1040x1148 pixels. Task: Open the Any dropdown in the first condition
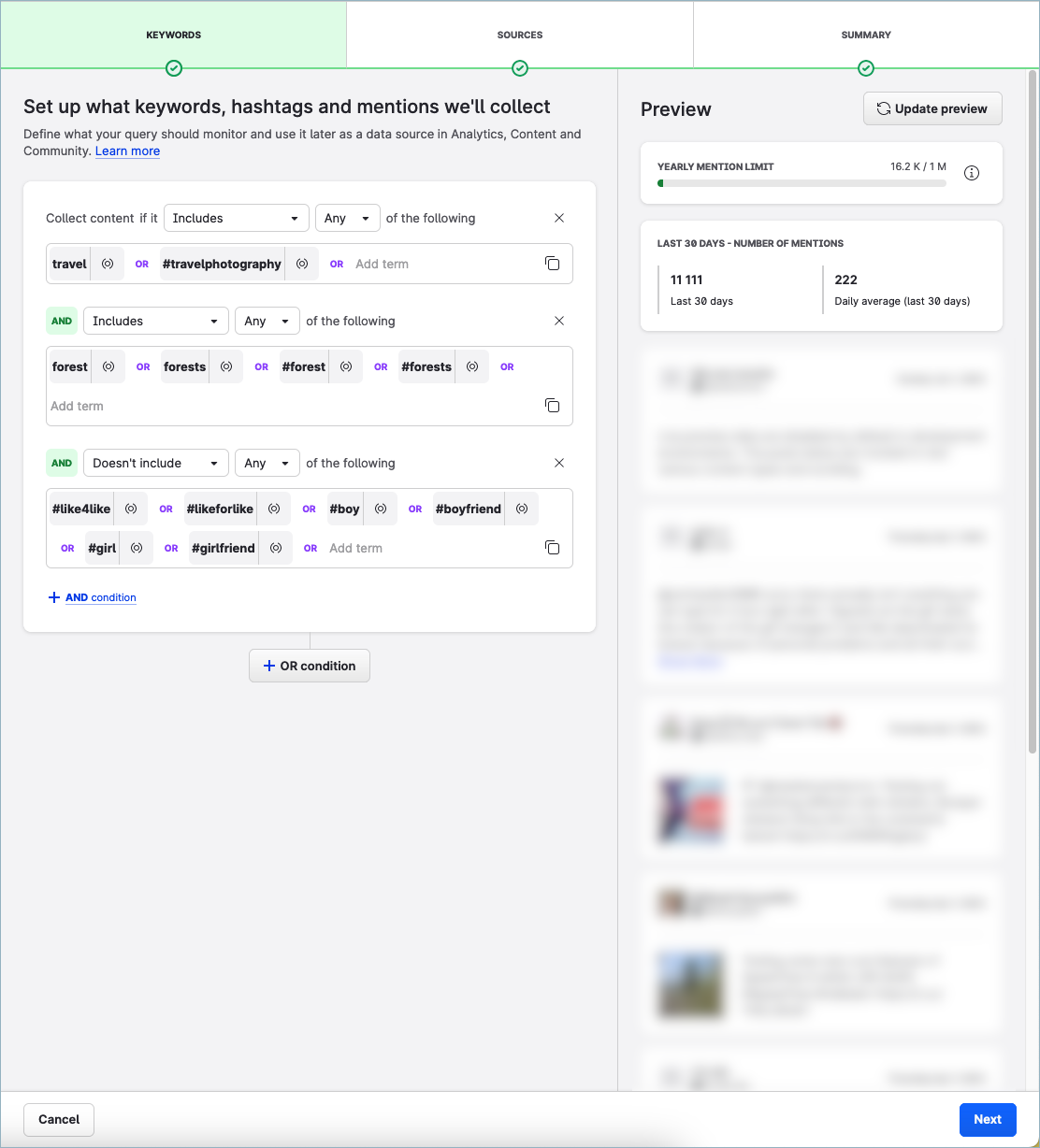coord(347,218)
